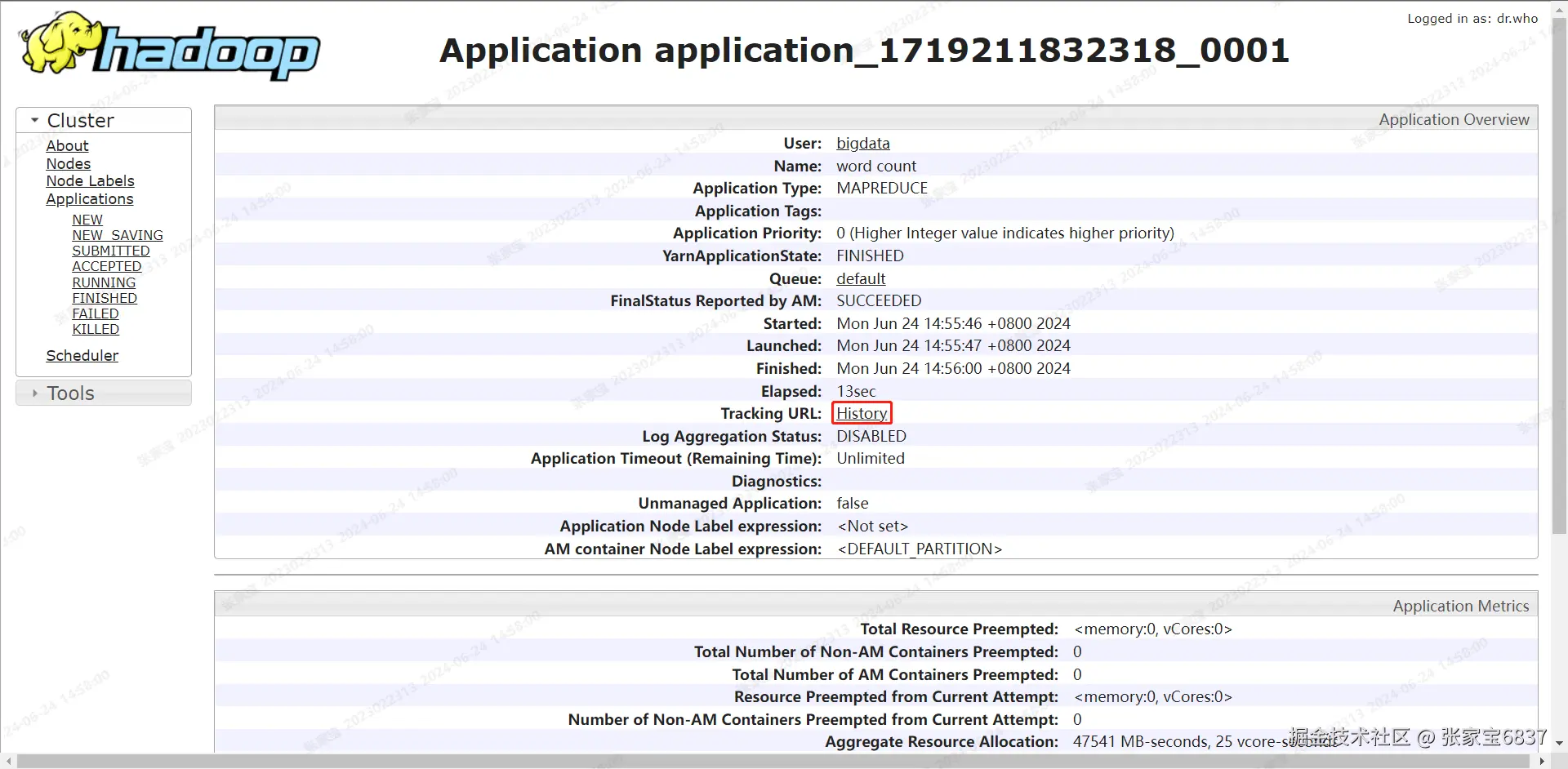This screenshot has height=769, width=1568.
Task: Click the DISABLED log aggregation status
Action: [871, 436]
